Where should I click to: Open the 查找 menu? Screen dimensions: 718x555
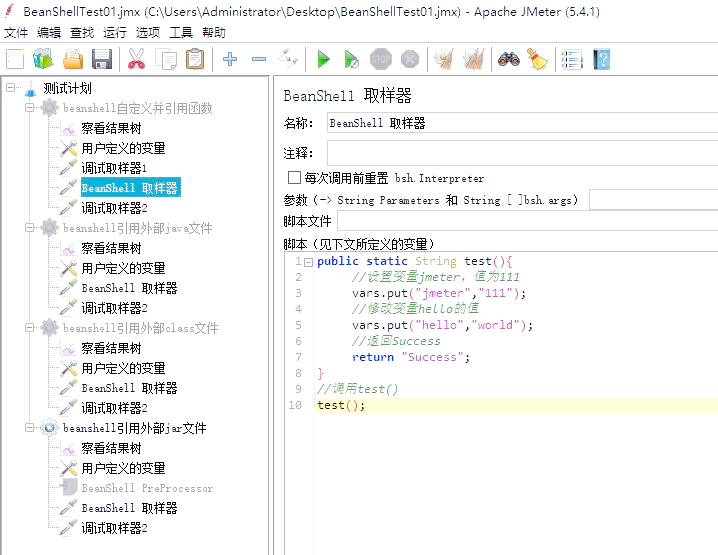[x=82, y=33]
